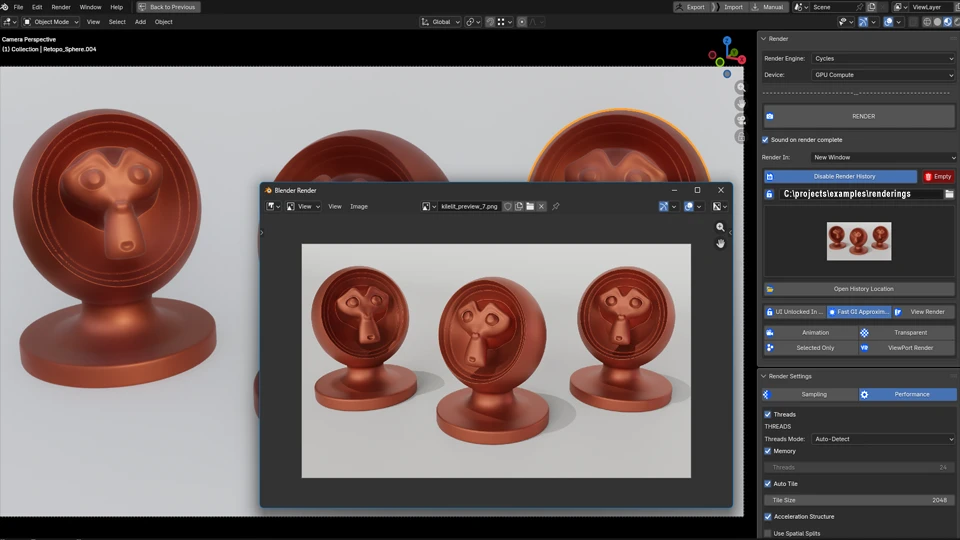Open the folder browser beside the renderings path
960x540 pixels.
pos(949,194)
